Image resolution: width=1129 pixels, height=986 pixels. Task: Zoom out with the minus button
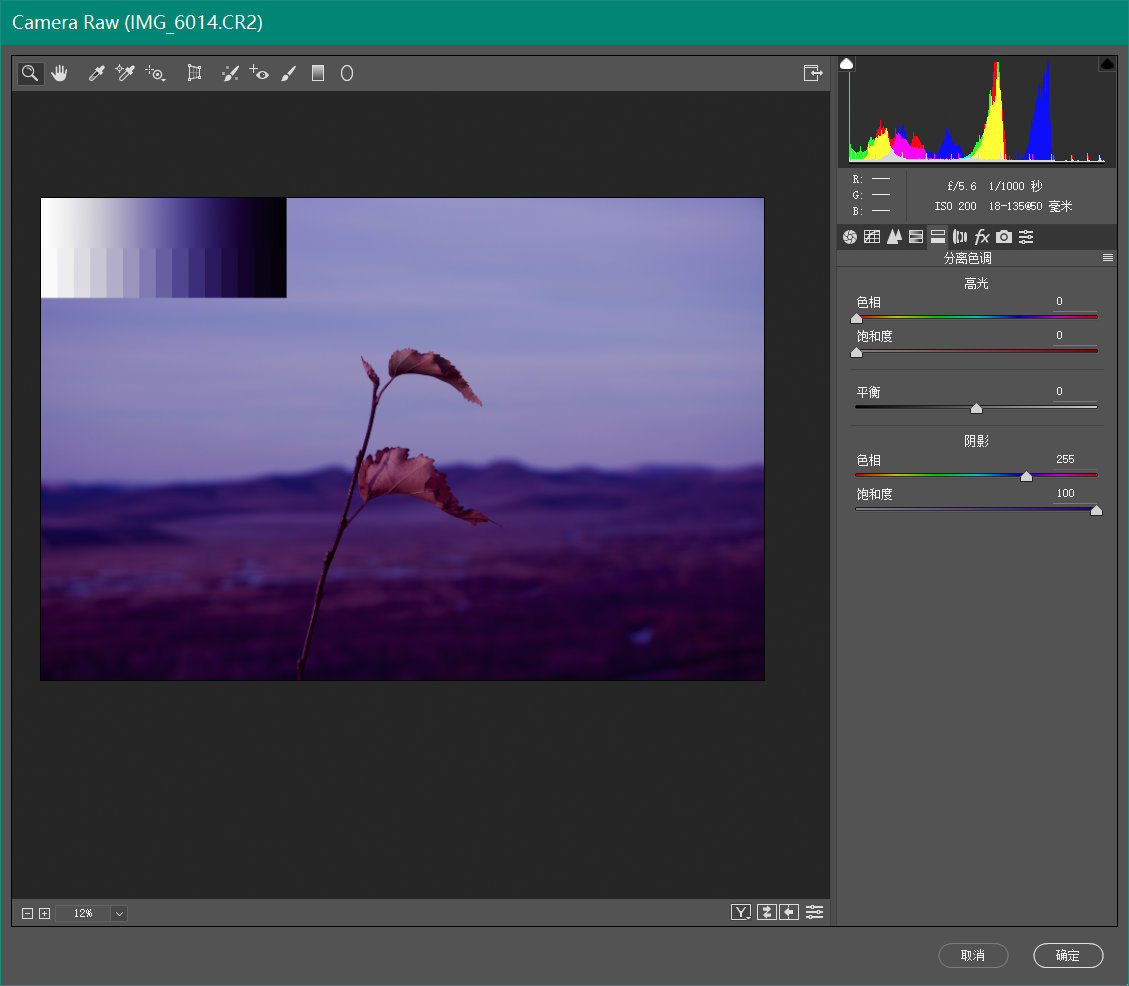click(27, 913)
